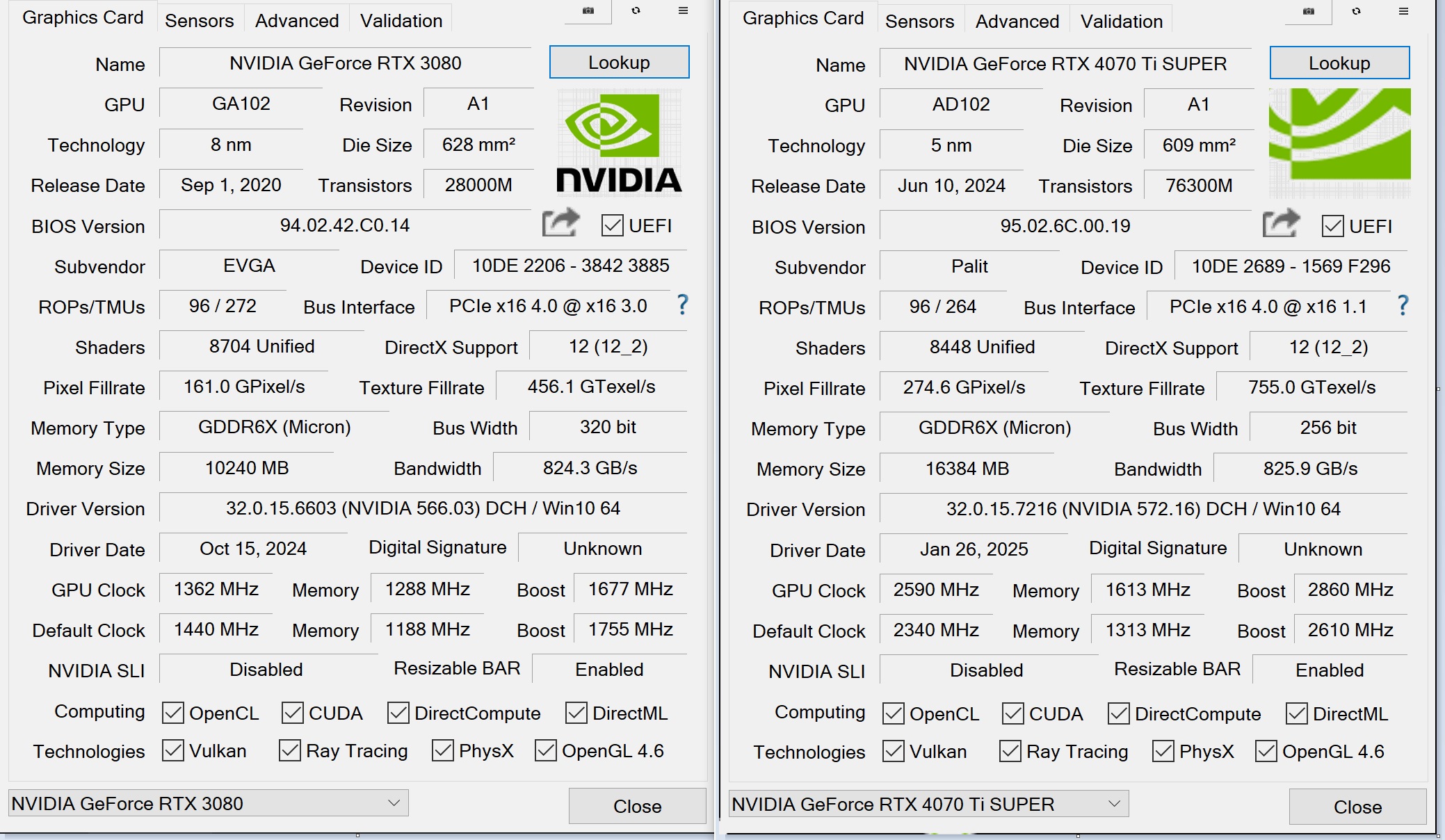Click Lookup button next to RTX 3080 name
Image resolution: width=1445 pixels, height=840 pixels.
[x=619, y=63]
